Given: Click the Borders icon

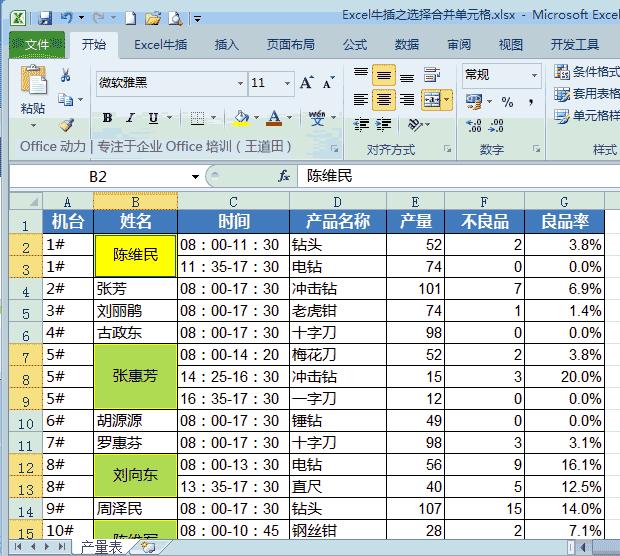Looking at the screenshot, I should (197, 118).
